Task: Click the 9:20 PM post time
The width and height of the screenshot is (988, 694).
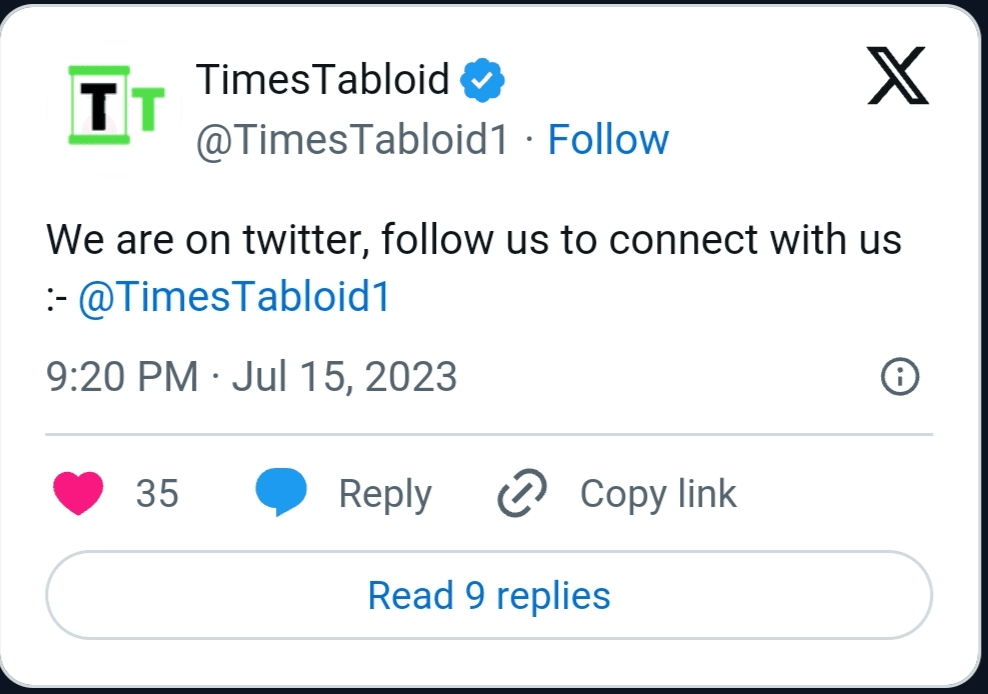Action: [x=122, y=377]
